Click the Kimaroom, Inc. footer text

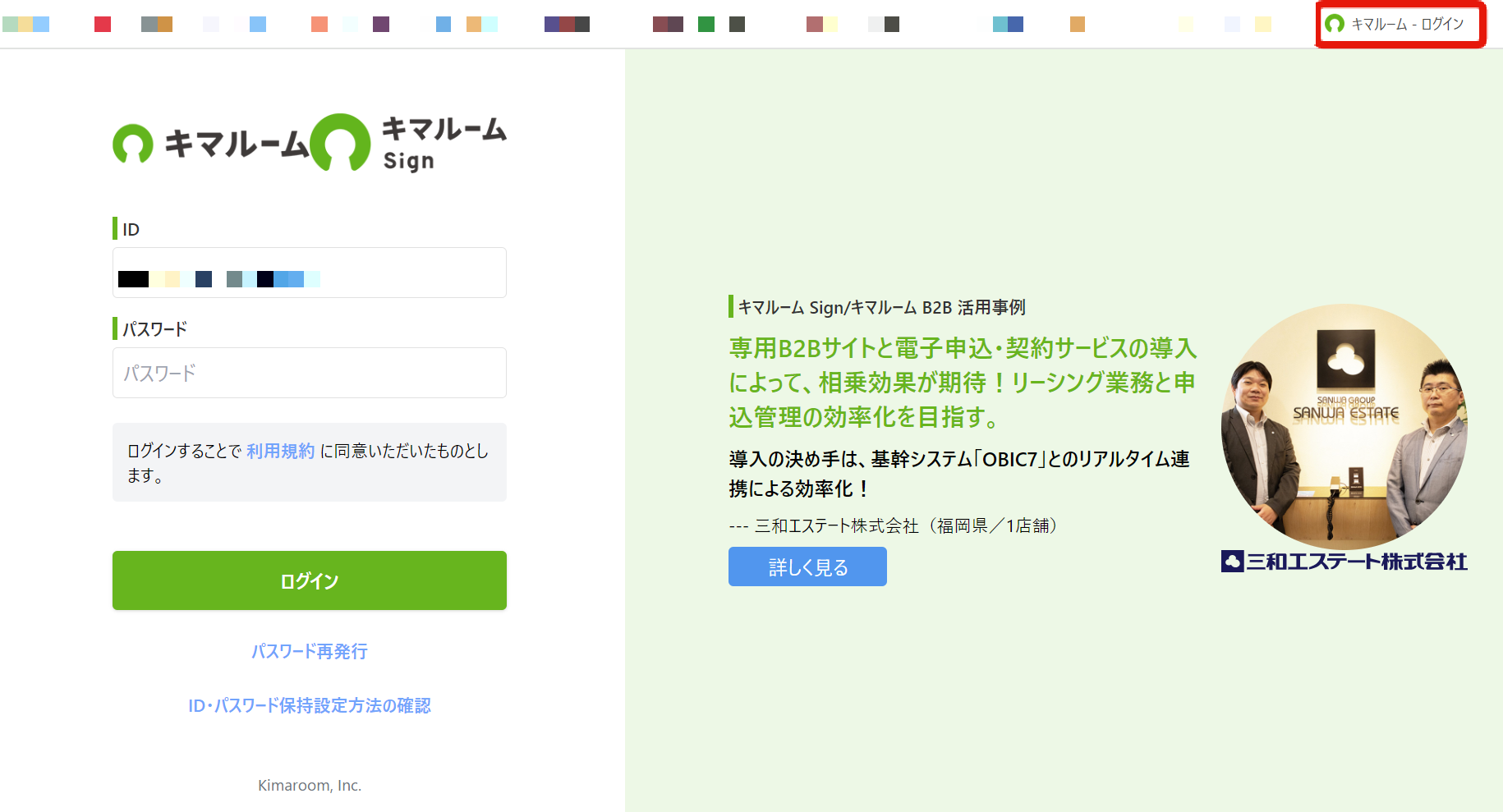point(310,785)
